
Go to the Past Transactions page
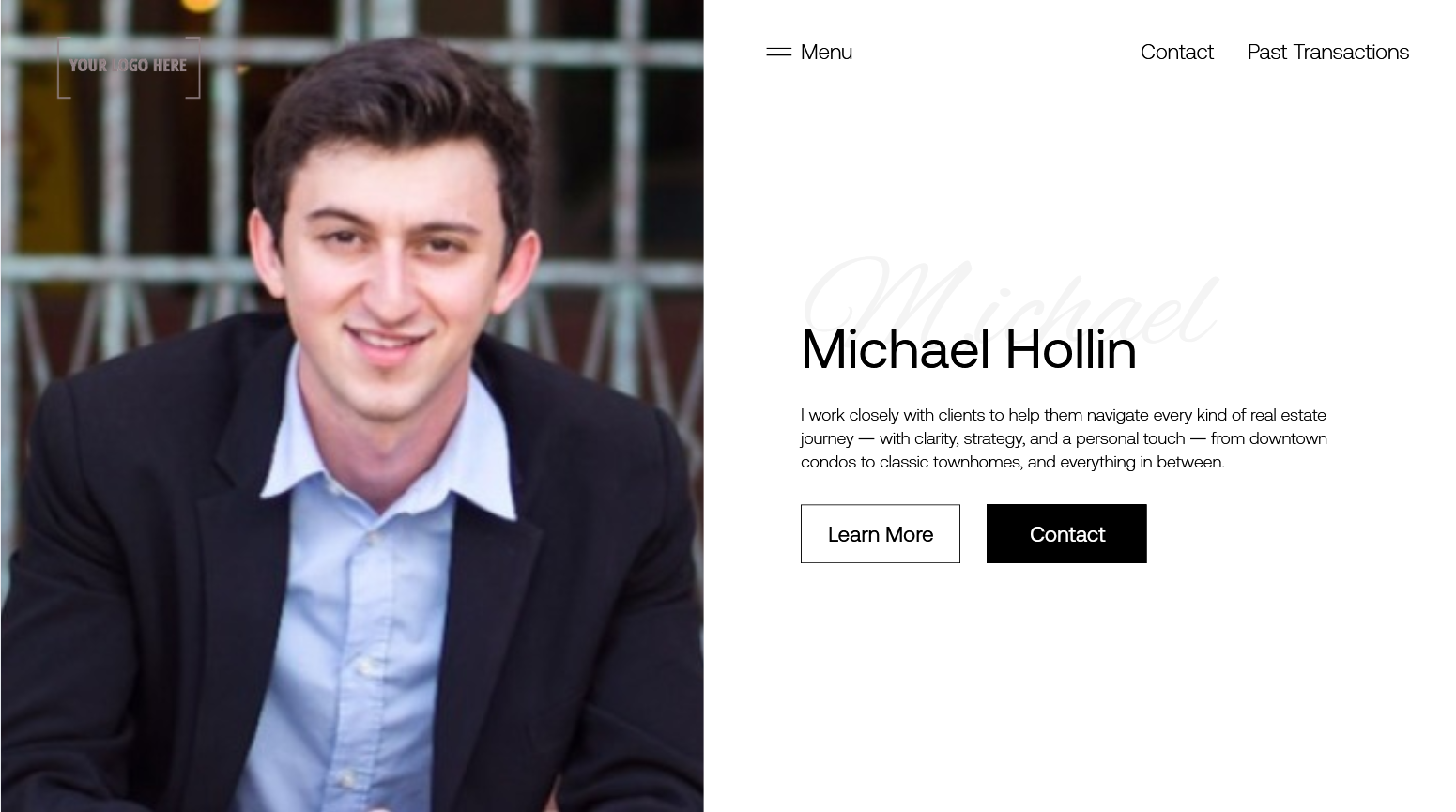tap(1327, 52)
